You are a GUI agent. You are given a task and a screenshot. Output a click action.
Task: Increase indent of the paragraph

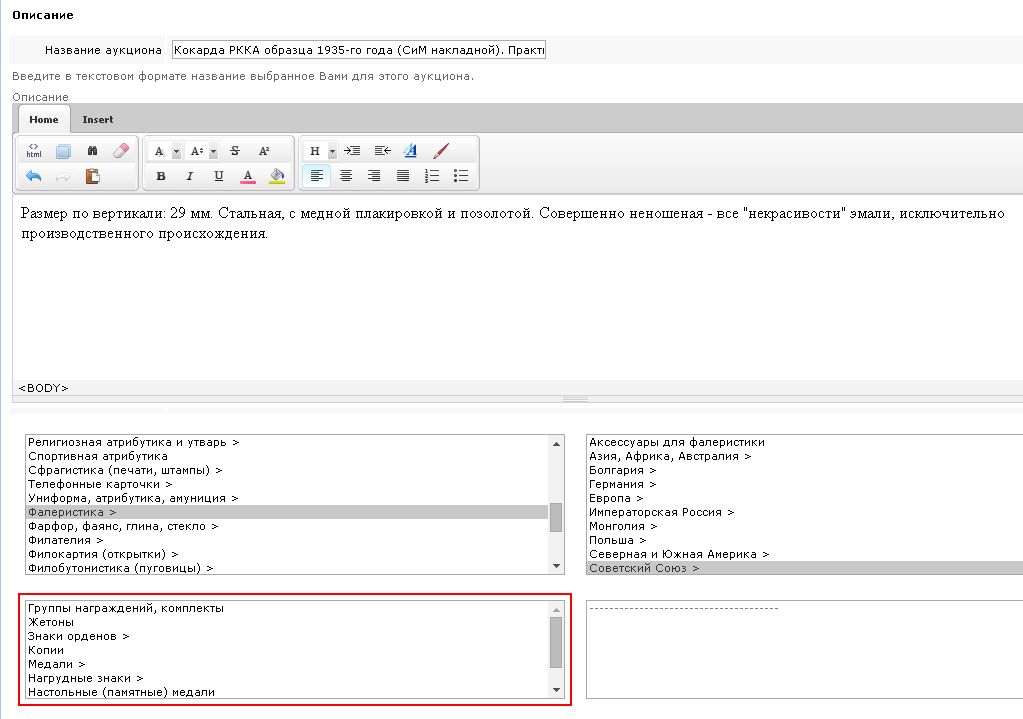[352, 151]
